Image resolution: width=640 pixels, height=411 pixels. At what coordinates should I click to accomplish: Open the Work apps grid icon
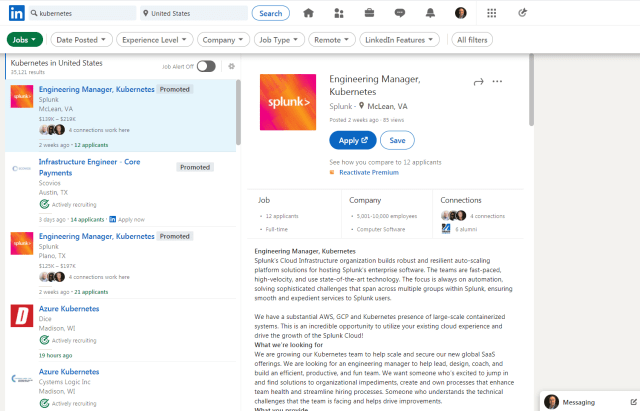tap(491, 13)
